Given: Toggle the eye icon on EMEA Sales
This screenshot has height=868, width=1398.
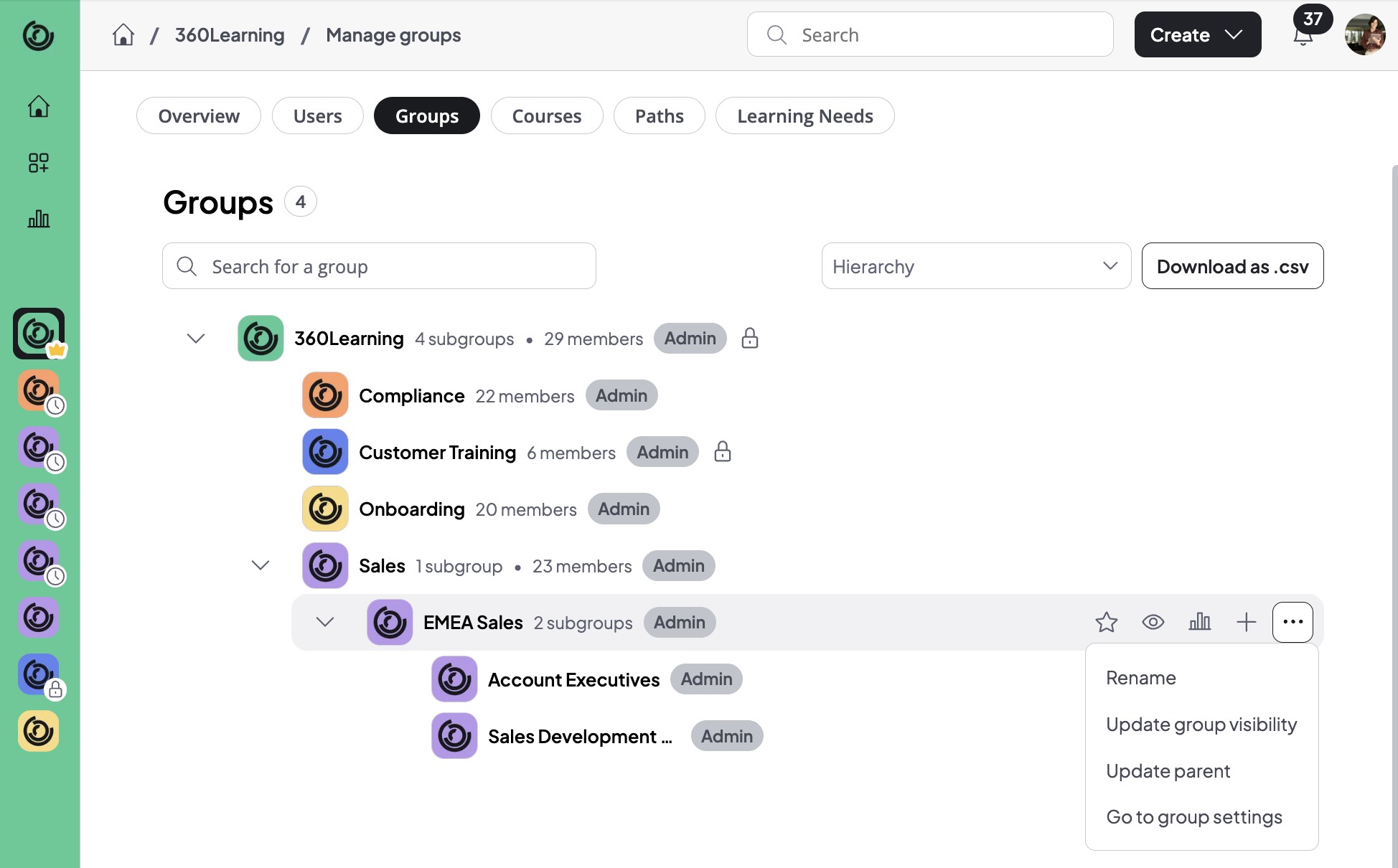Looking at the screenshot, I should [x=1153, y=622].
